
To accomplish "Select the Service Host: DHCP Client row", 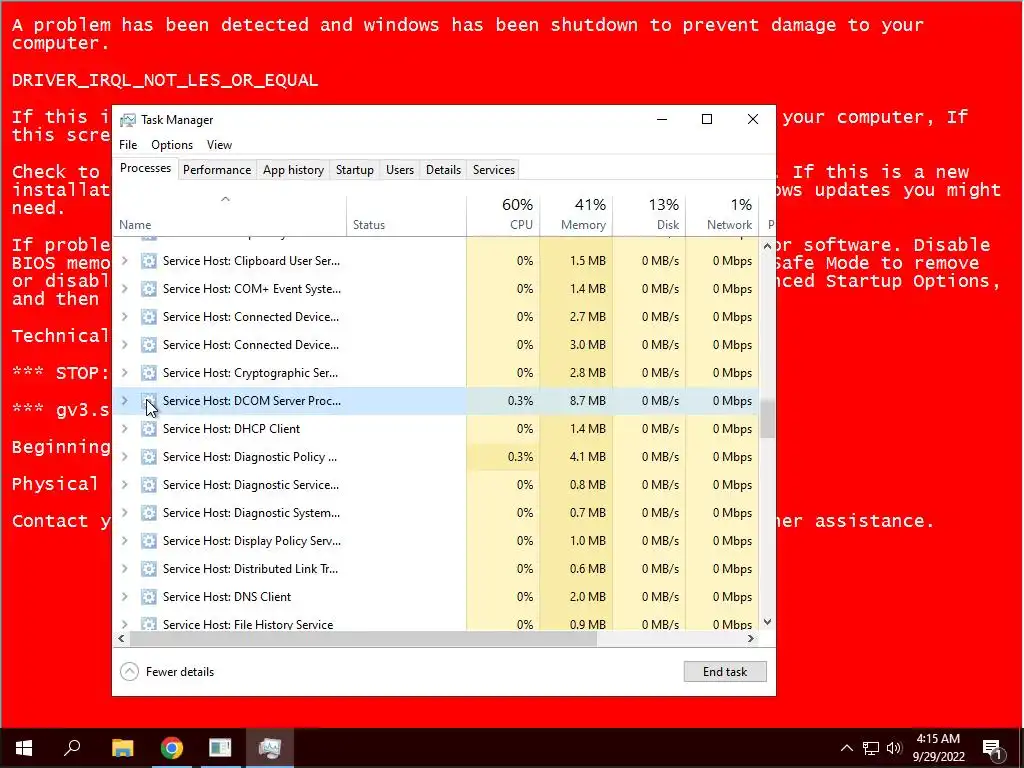I will pos(436,429).
